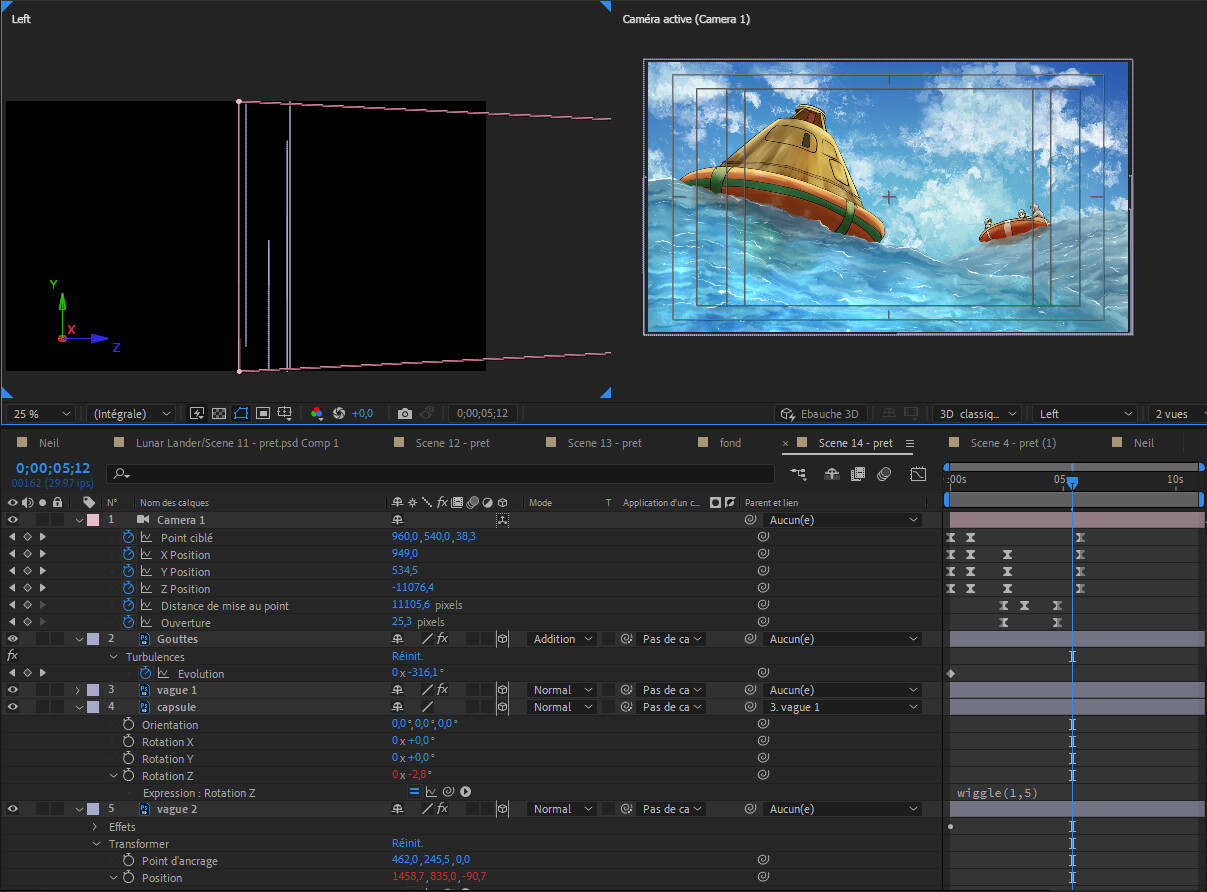Open the resolution dropdown set to Intégrale
Image resolution: width=1207 pixels, height=892 pixels.
pyautogui.click(x=130, y=413)
